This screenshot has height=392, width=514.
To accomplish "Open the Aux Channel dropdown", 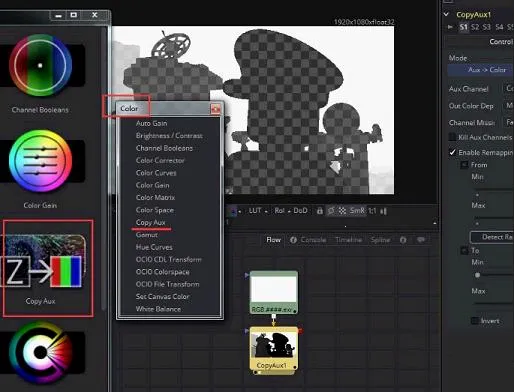I will [508, 89].
